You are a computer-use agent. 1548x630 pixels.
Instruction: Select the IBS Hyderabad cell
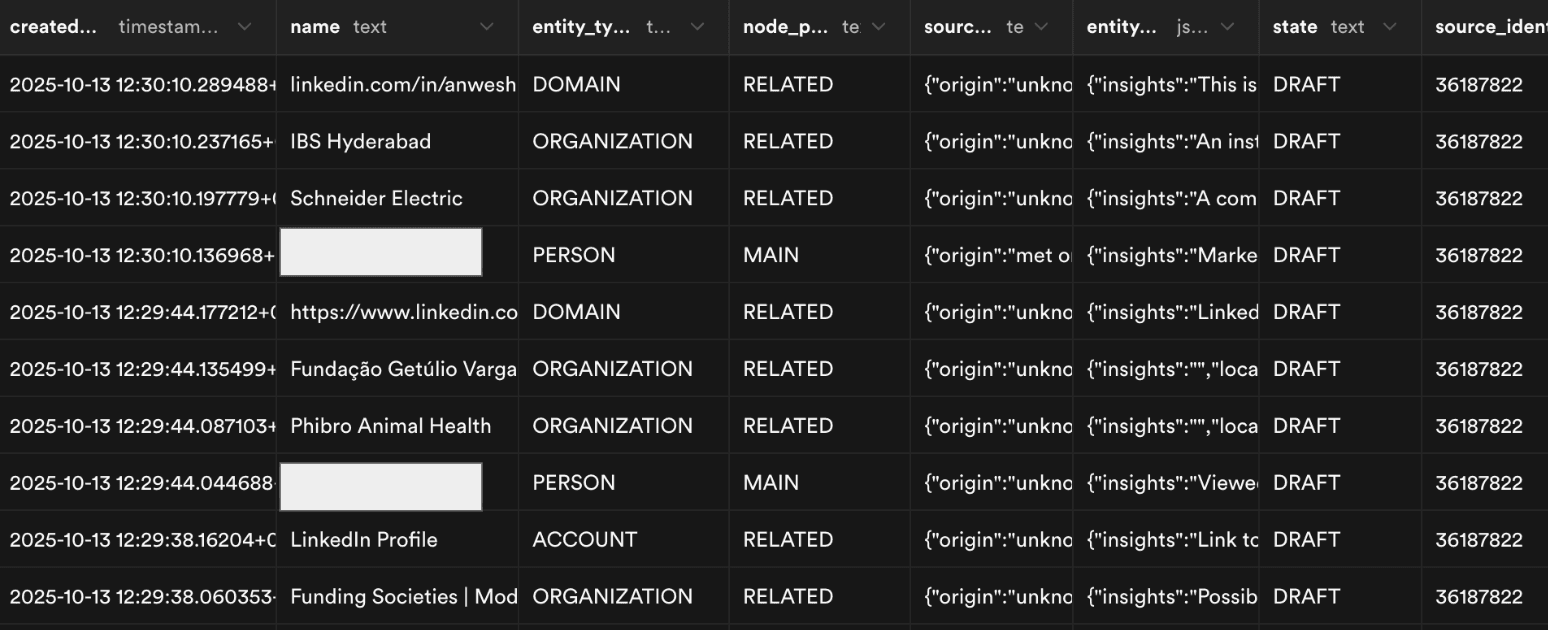[360, 141]
